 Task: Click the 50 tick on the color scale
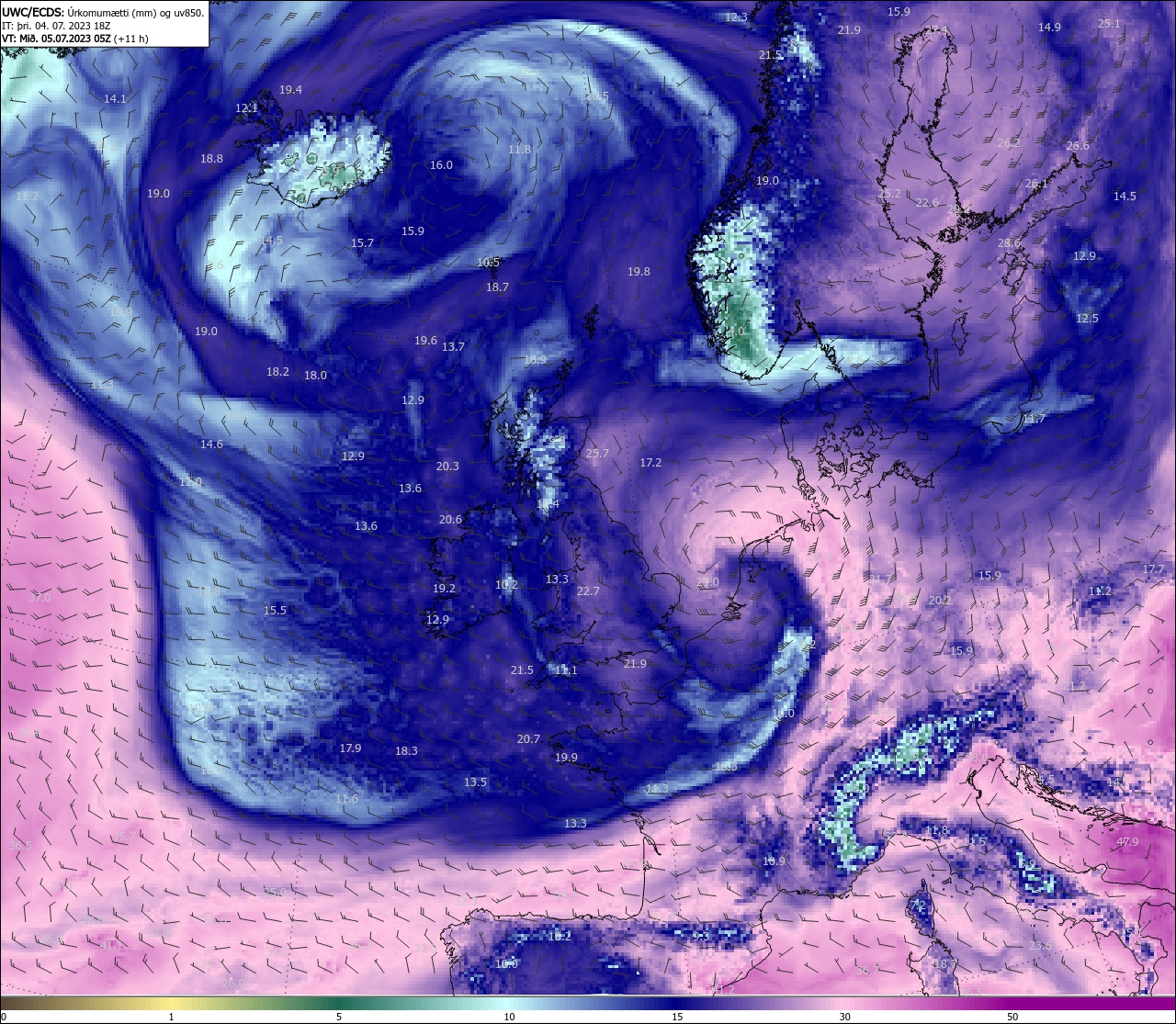1012,1017
